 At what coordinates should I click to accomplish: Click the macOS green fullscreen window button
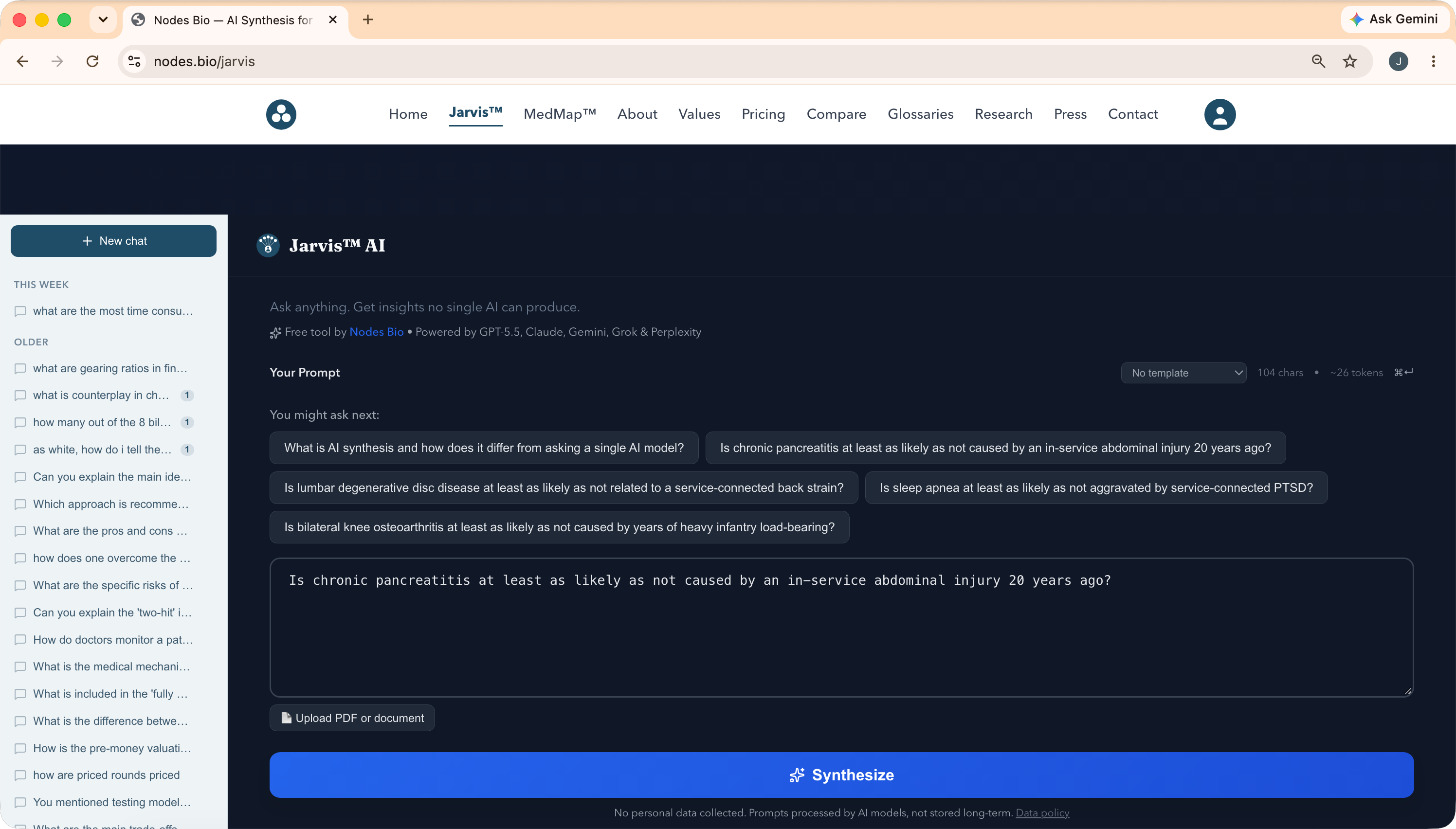tap(64, 20)
